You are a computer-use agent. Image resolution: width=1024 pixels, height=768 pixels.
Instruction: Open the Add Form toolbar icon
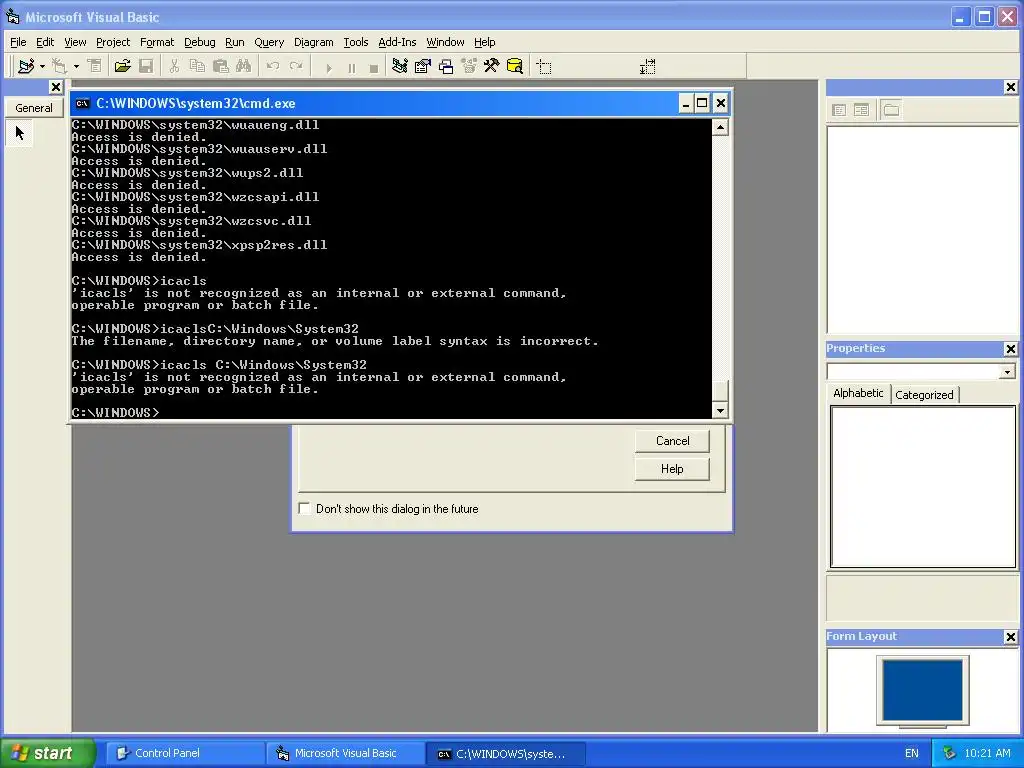(x=59, y=66)
